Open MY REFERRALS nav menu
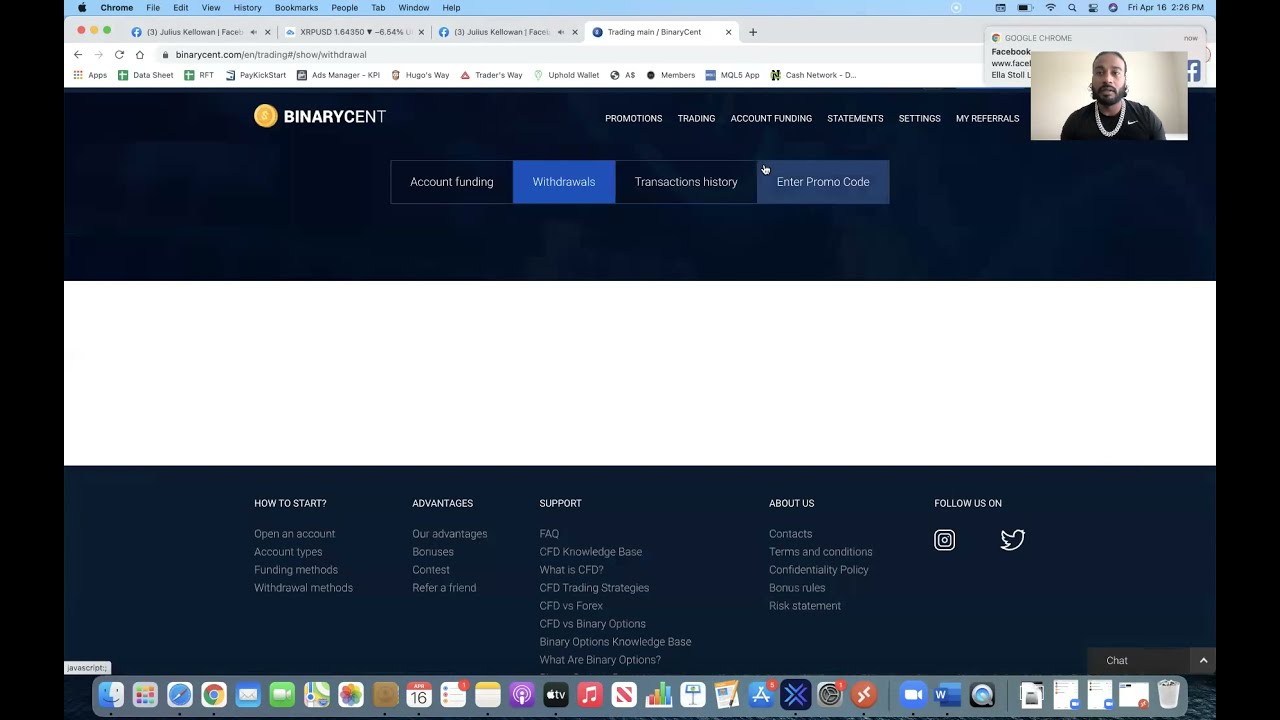The image size is (1280, 720). (x=987, y=118)
